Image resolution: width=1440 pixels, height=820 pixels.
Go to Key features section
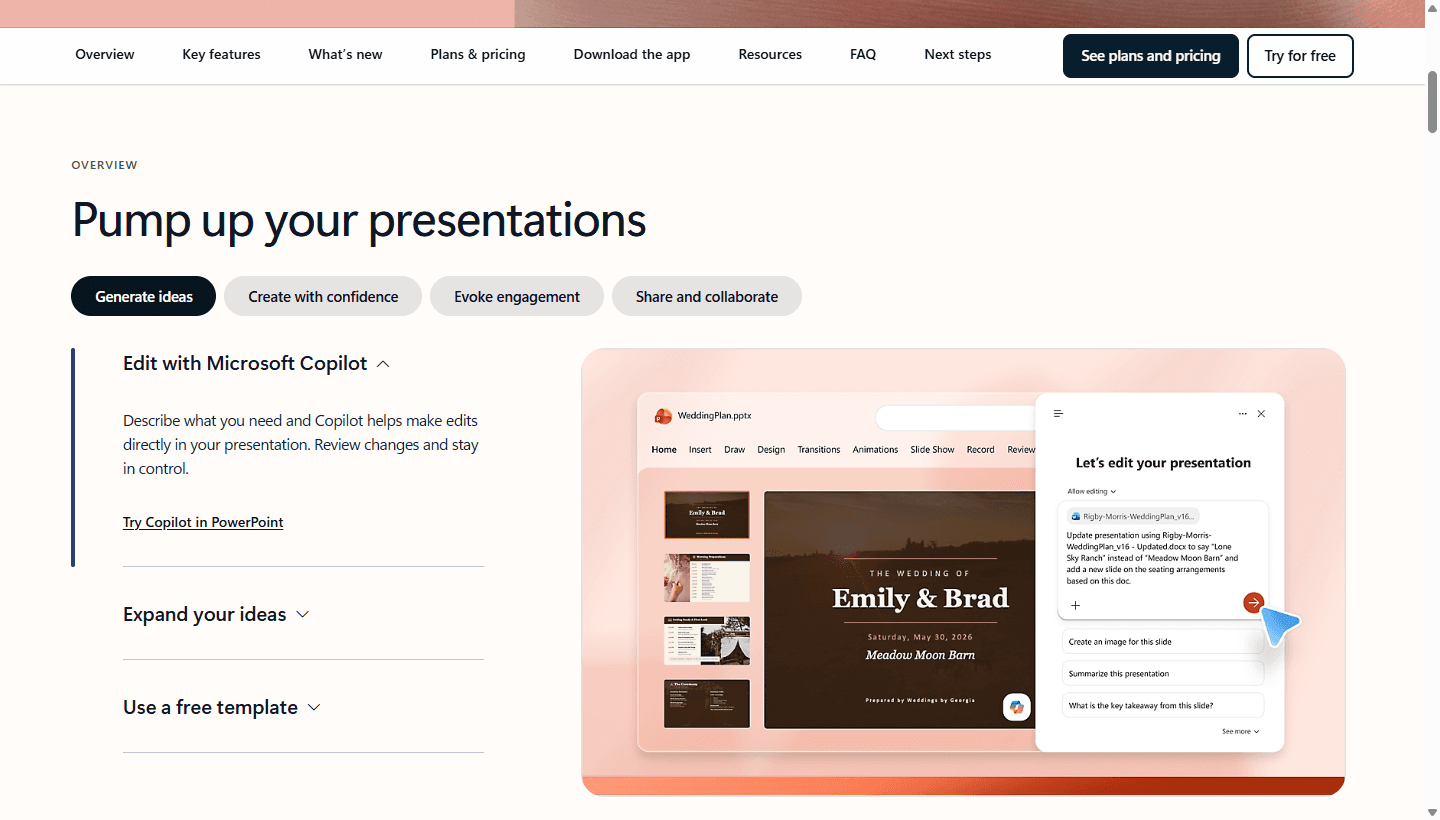pyautogui.click(x=221, y=55)
